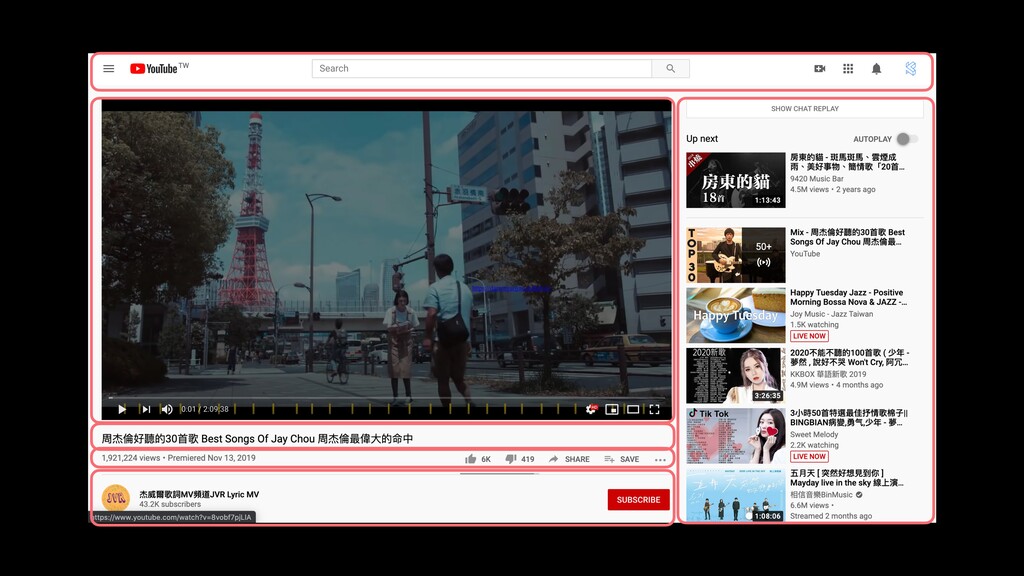Image resolution: width=1024 pixels, height=576 pixels.
Task: Open the hamburger guide menu
Action: (x=108, y=69)
